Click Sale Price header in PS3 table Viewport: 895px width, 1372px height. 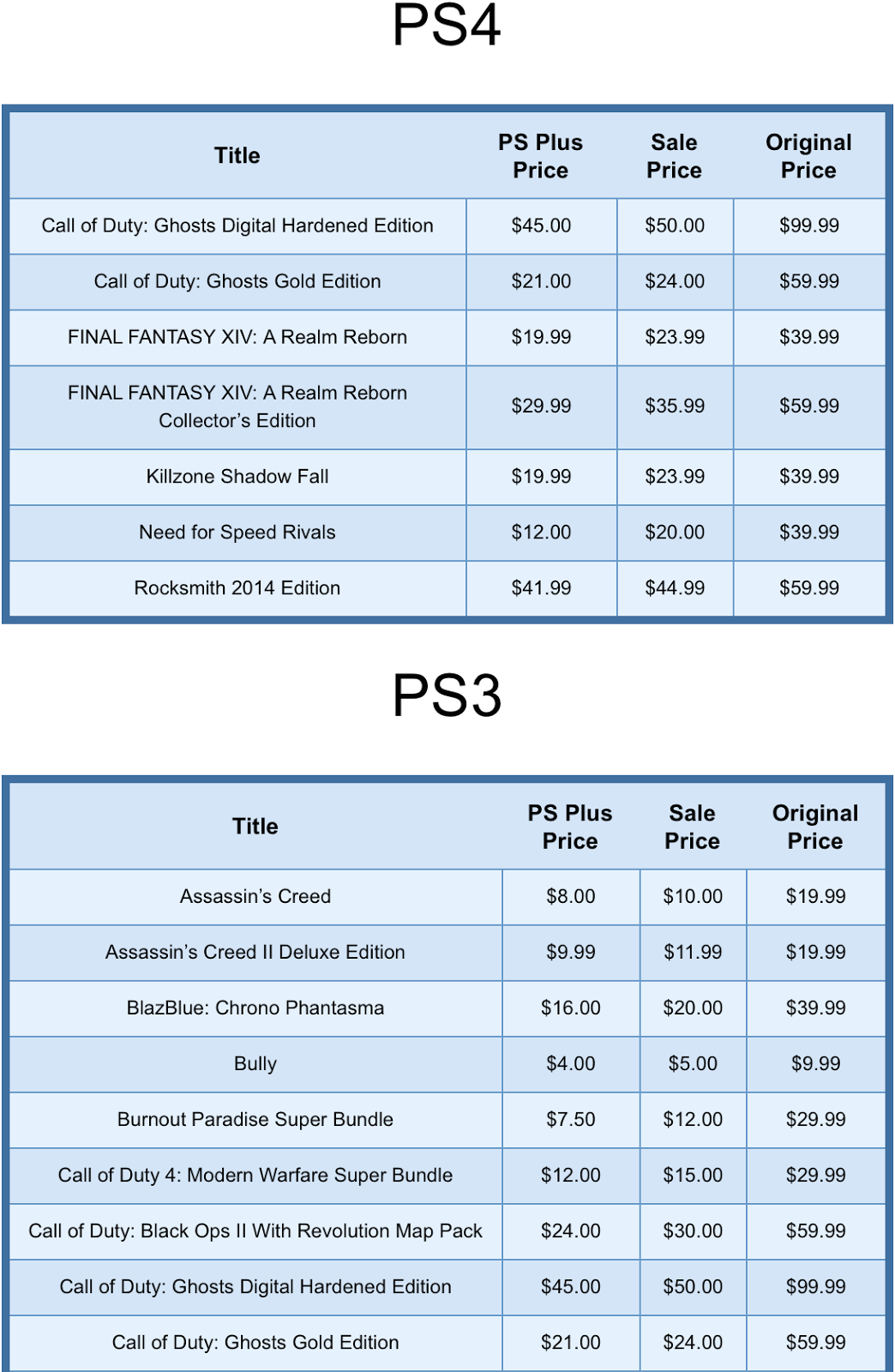click(x=693, y=827)
